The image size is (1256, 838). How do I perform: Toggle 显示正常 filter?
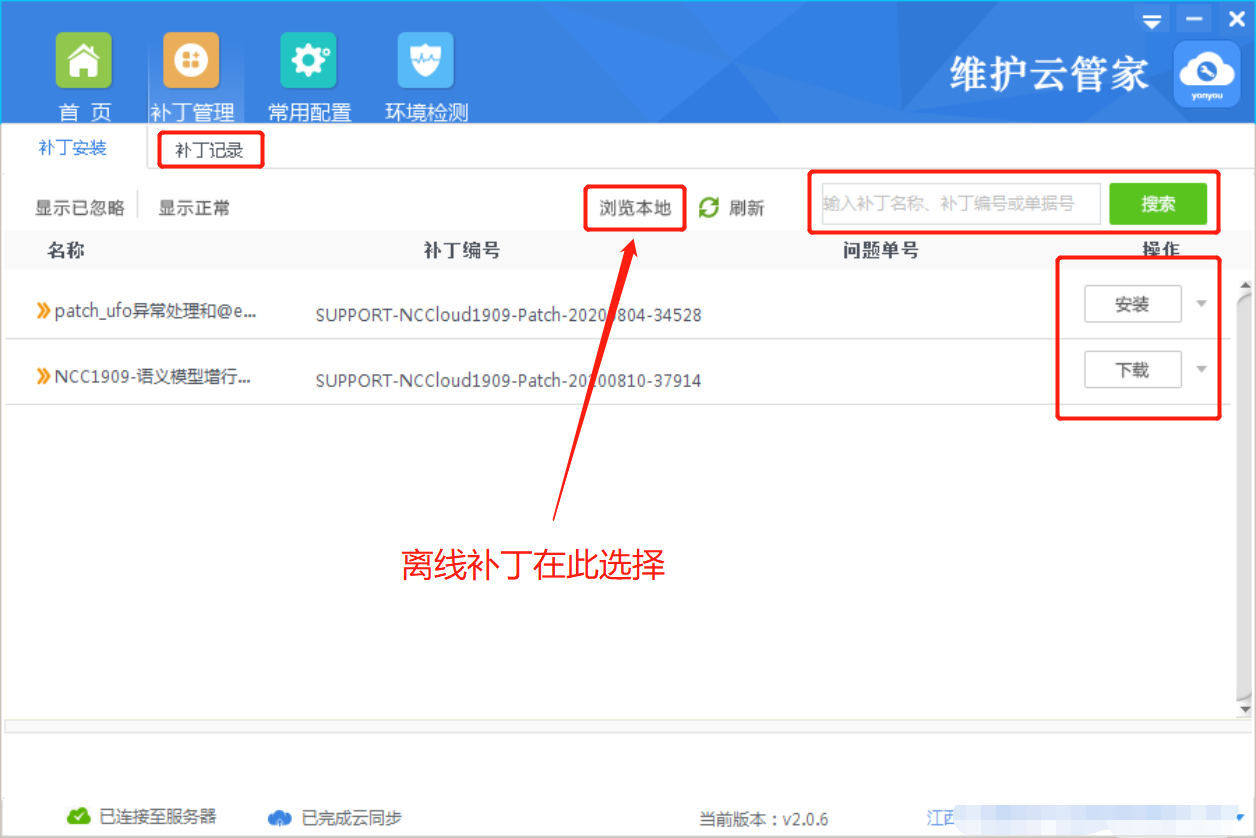[x=194, y=208]
